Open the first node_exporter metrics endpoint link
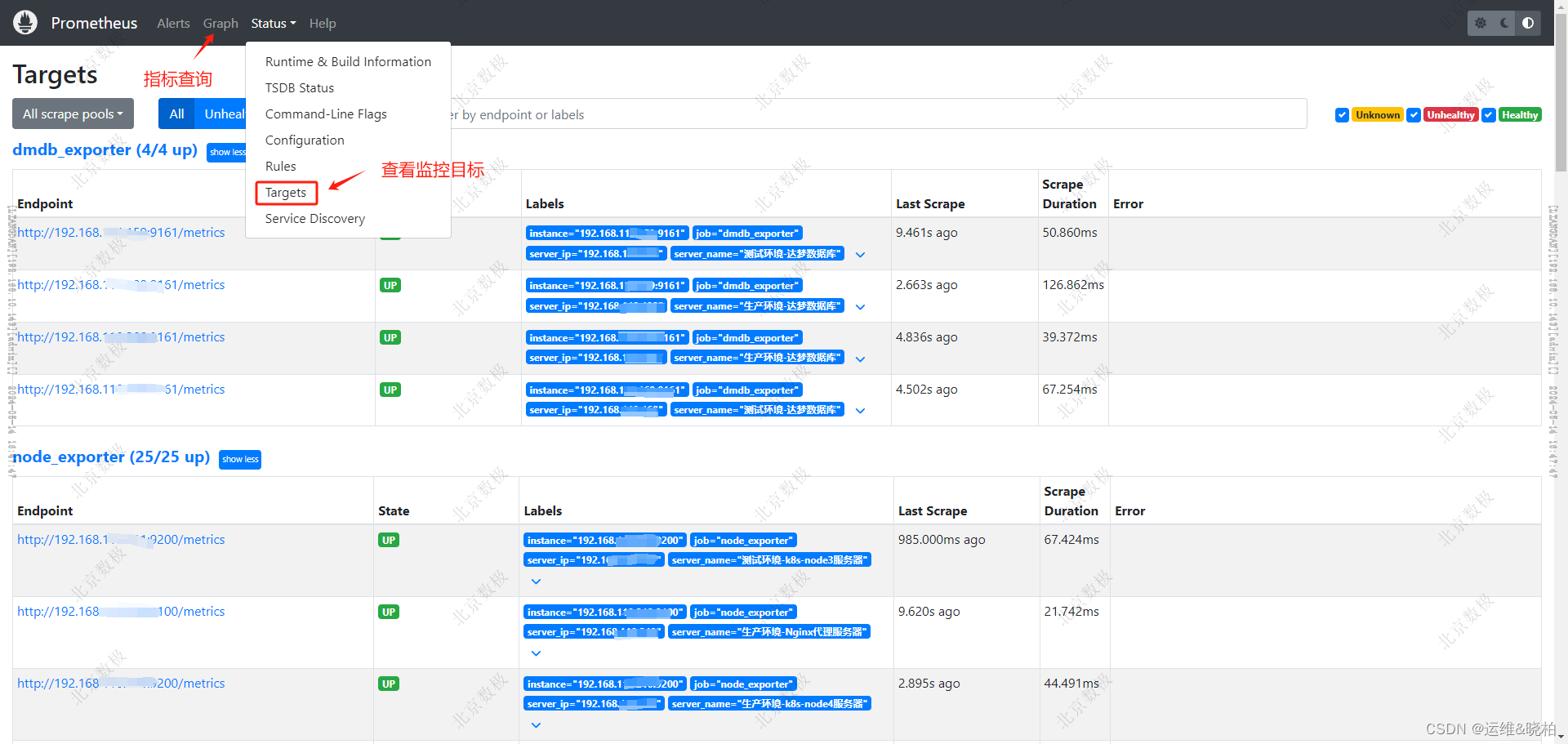 pos(120,539)
